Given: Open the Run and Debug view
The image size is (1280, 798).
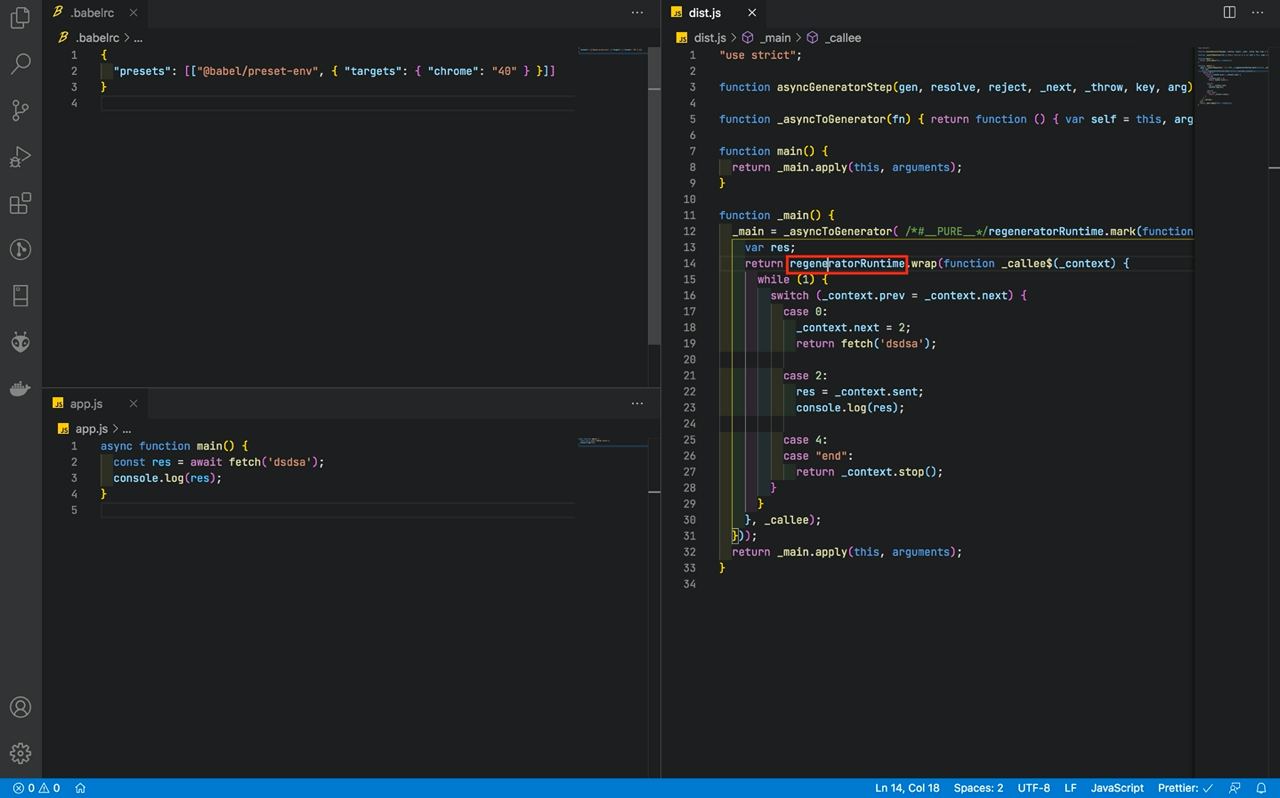Looking at the screenshot, I should tap(20, 157).
